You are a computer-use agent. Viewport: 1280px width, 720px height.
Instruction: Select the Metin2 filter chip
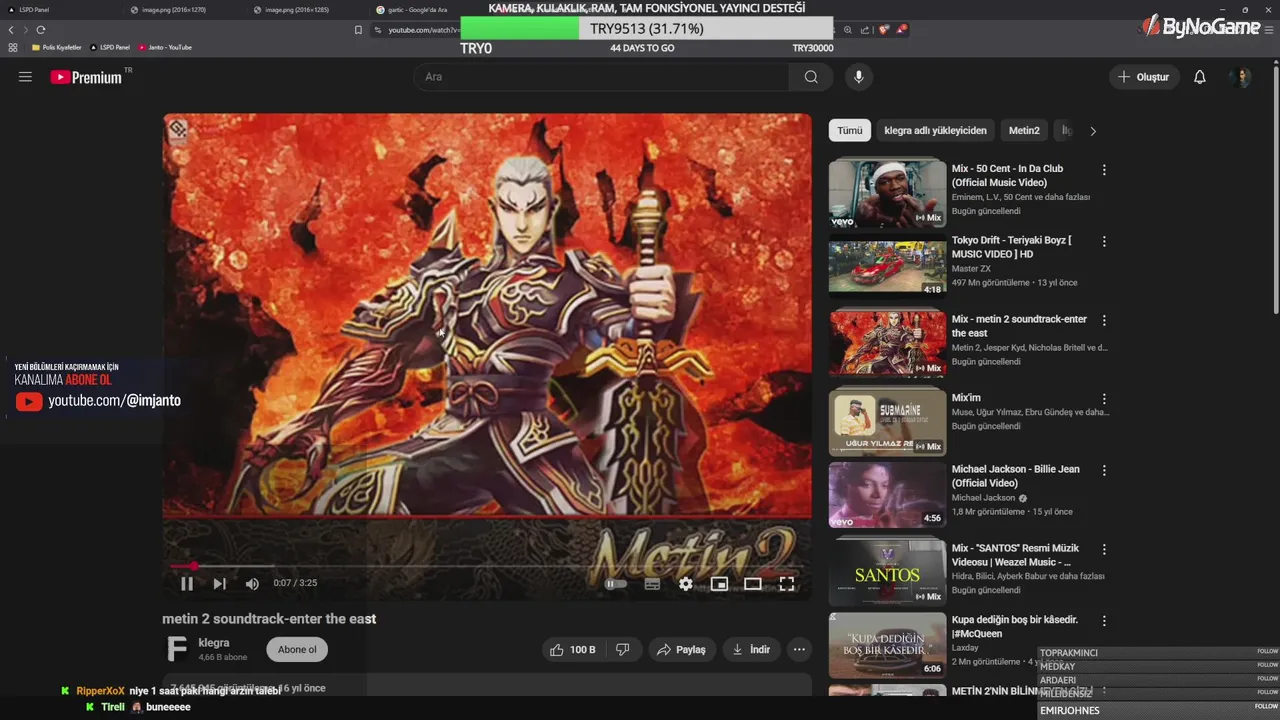pos(1024,131)
